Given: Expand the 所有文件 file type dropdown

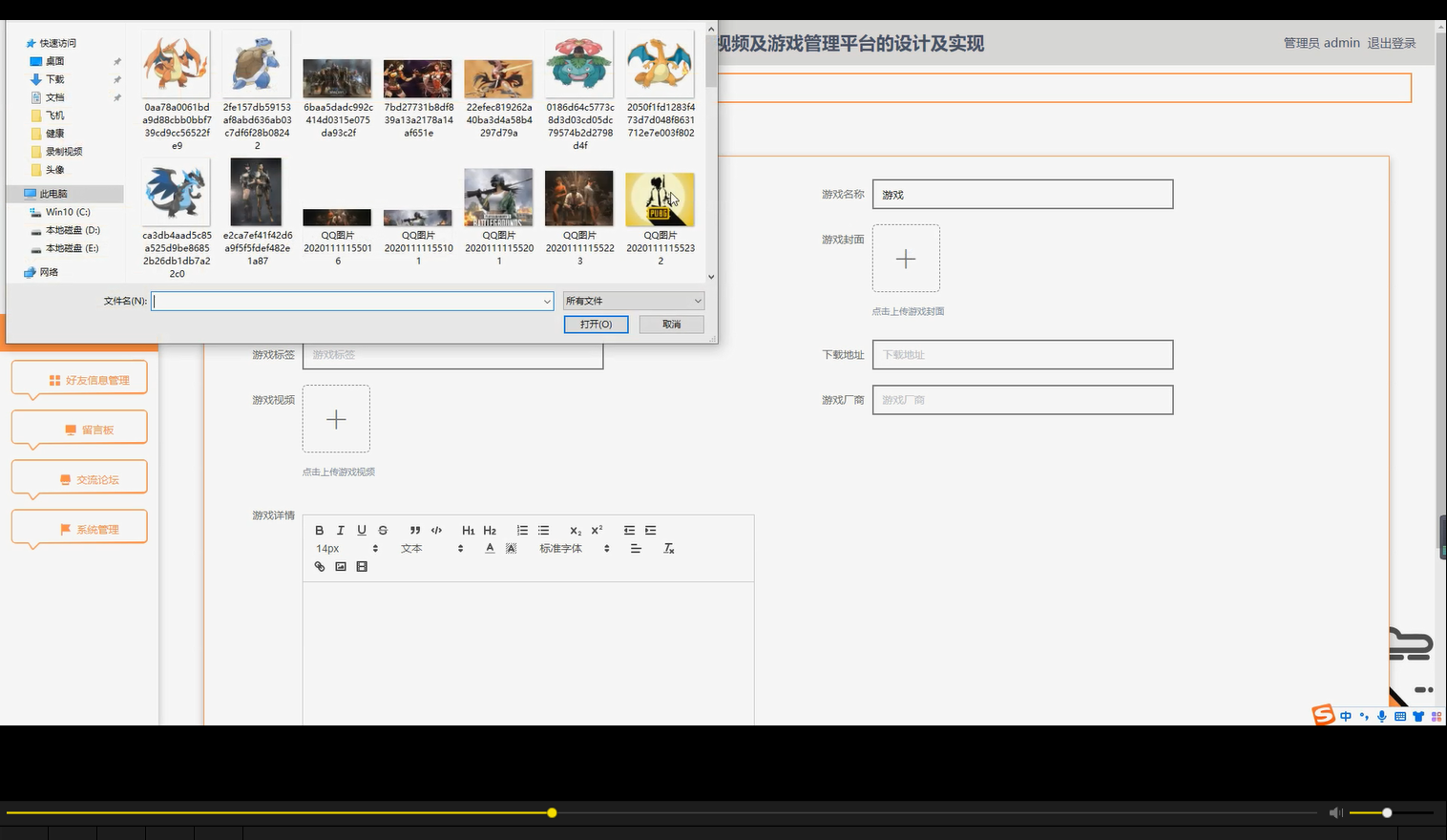Looking at the screenshot, I should pos(633,300).
